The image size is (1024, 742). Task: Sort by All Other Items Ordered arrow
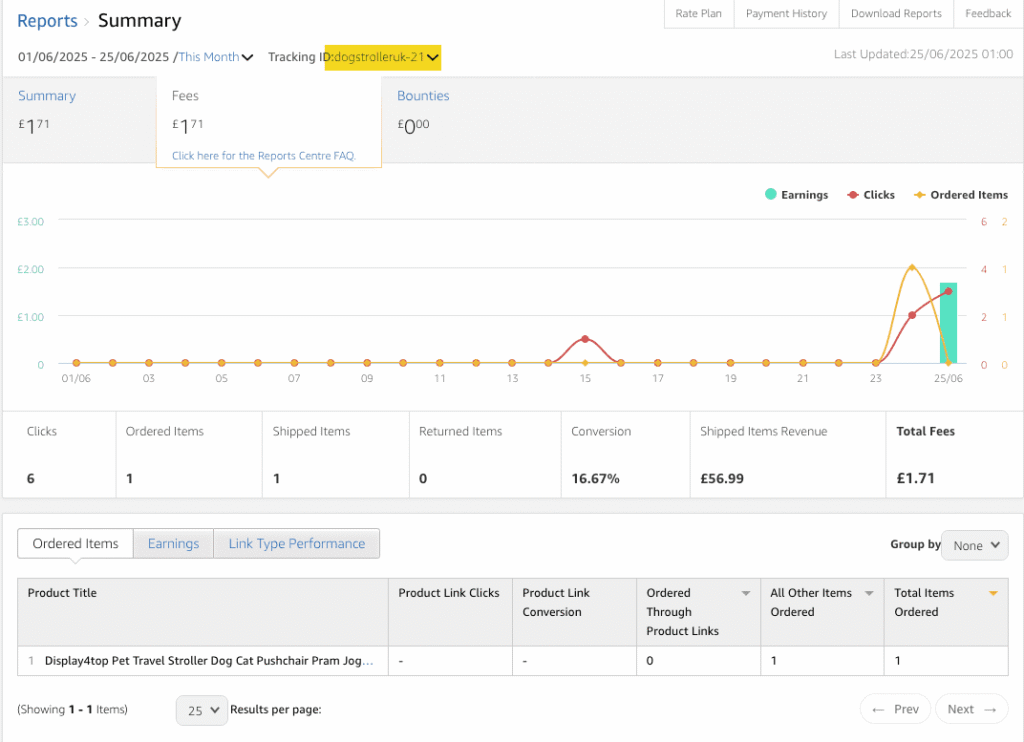pos(869,593)
